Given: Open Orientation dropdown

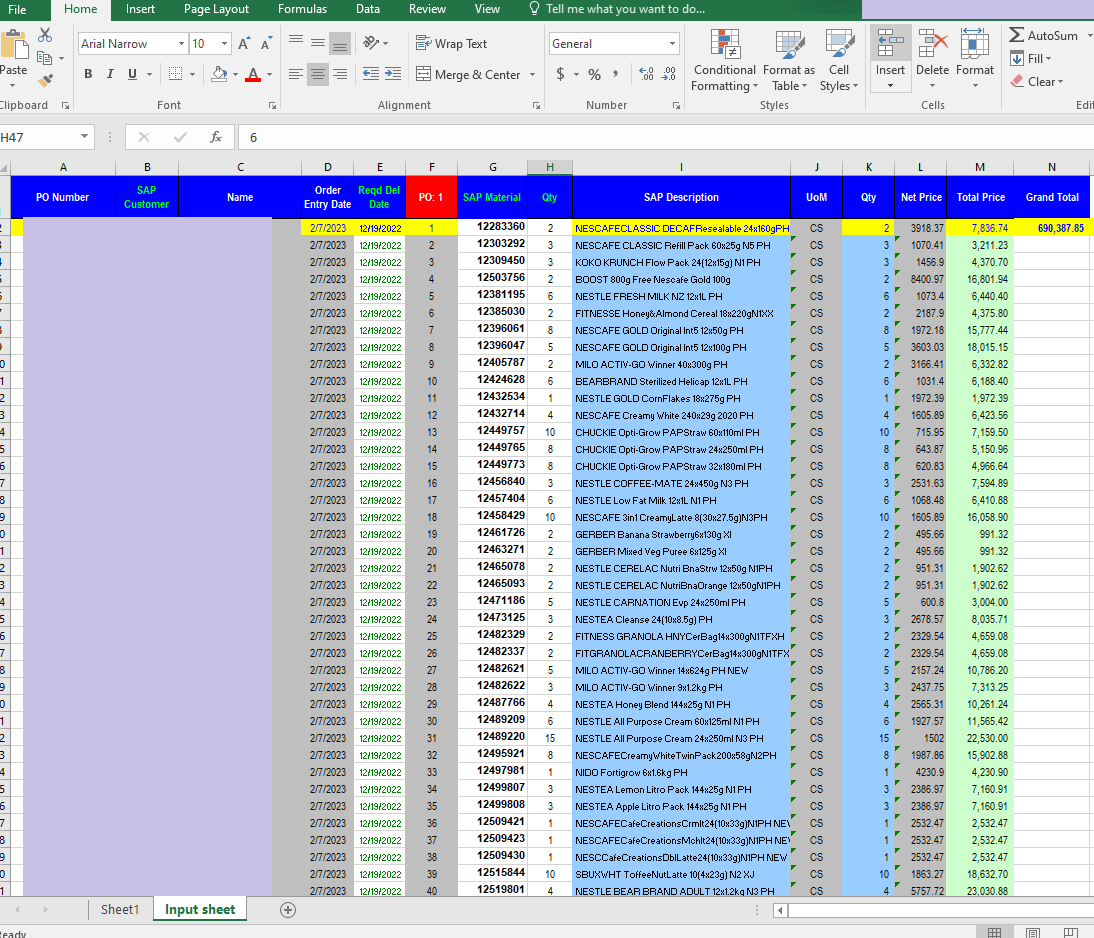Looking at the screenshot, I should pyautogui.click(x=375, y=43).
